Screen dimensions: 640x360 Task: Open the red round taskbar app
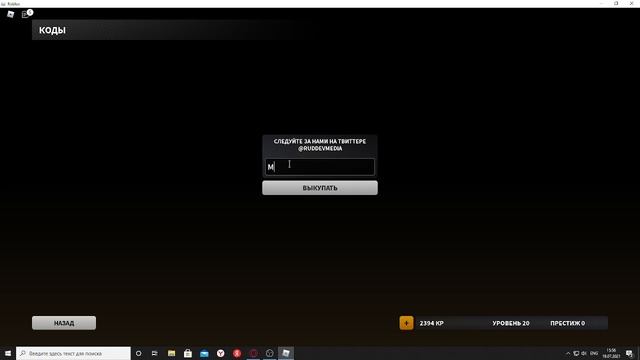pyautogui.click(x=237, y=353)
